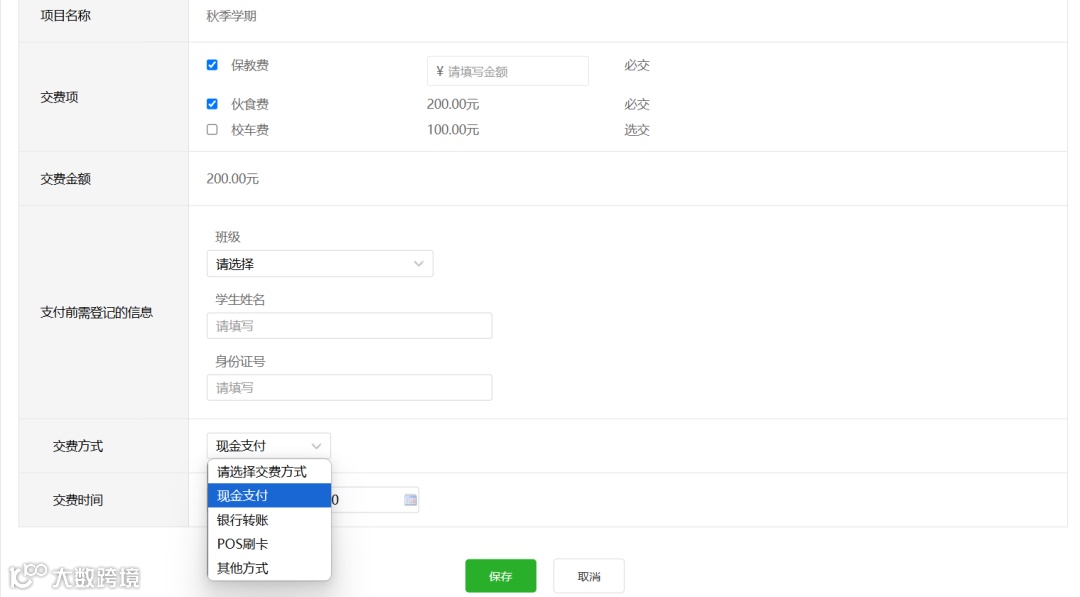
Task: Click the 取消 button
Action: click(x=589, y=576)
